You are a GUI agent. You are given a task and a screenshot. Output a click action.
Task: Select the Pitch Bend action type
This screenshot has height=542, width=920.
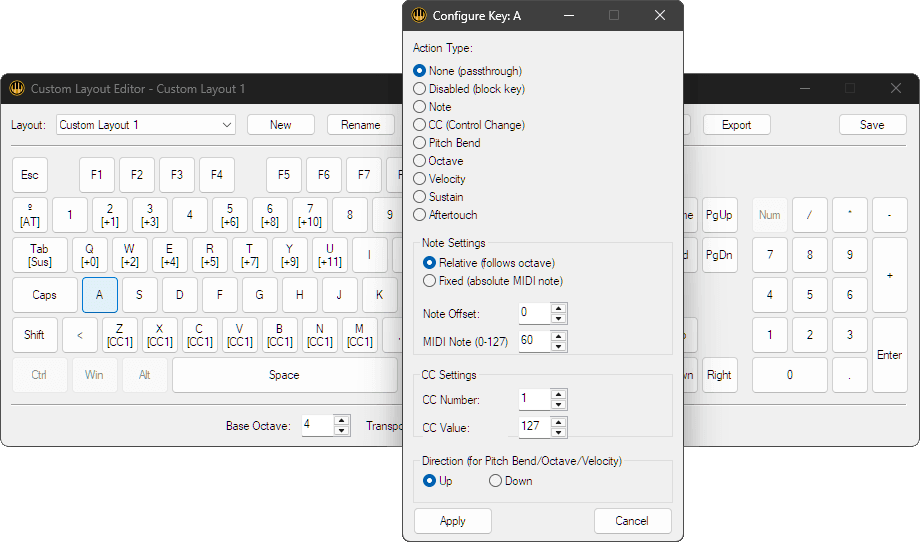click(447, 143)
